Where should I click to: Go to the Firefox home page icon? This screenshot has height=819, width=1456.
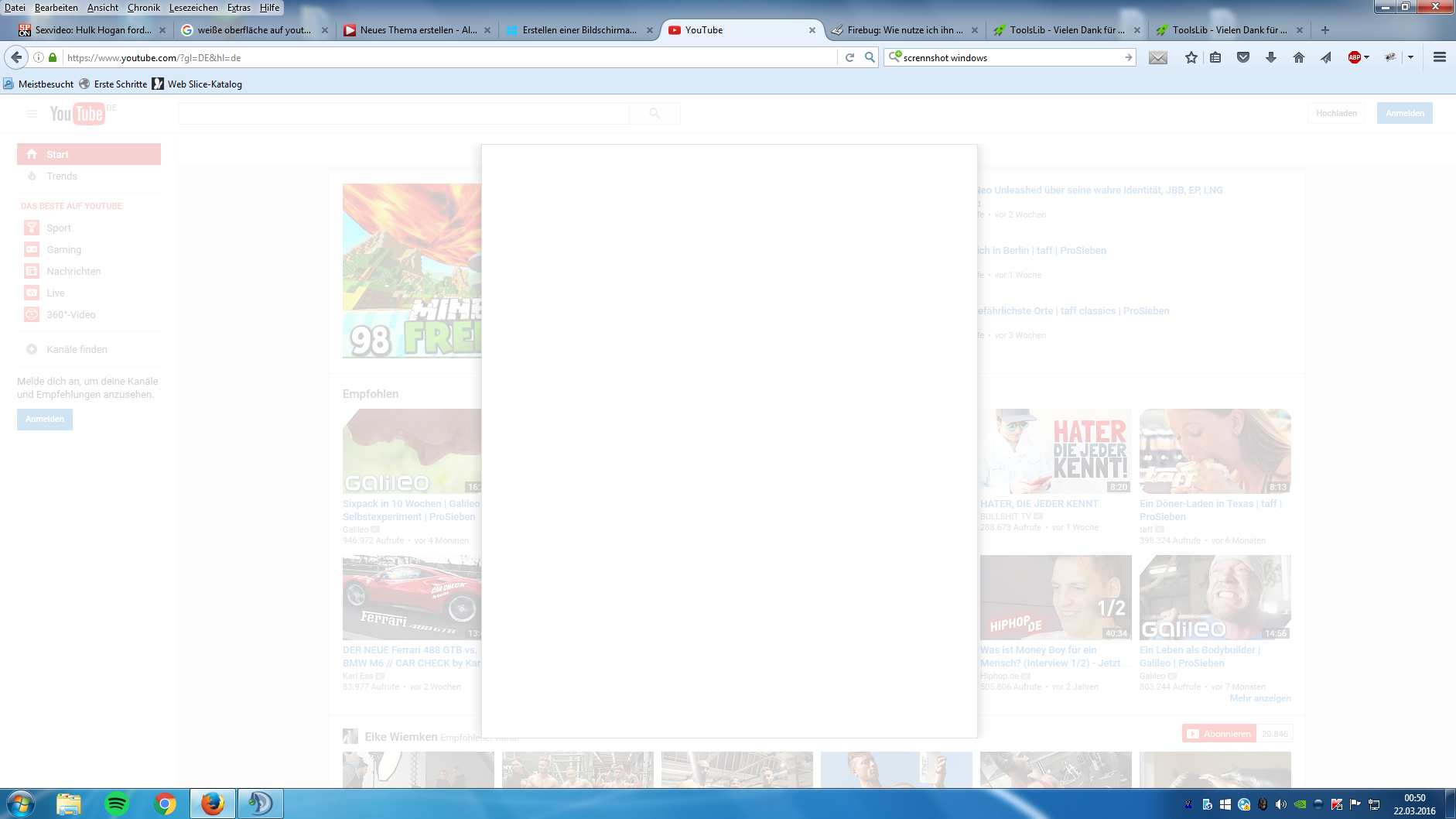[x=1298, y=57]
